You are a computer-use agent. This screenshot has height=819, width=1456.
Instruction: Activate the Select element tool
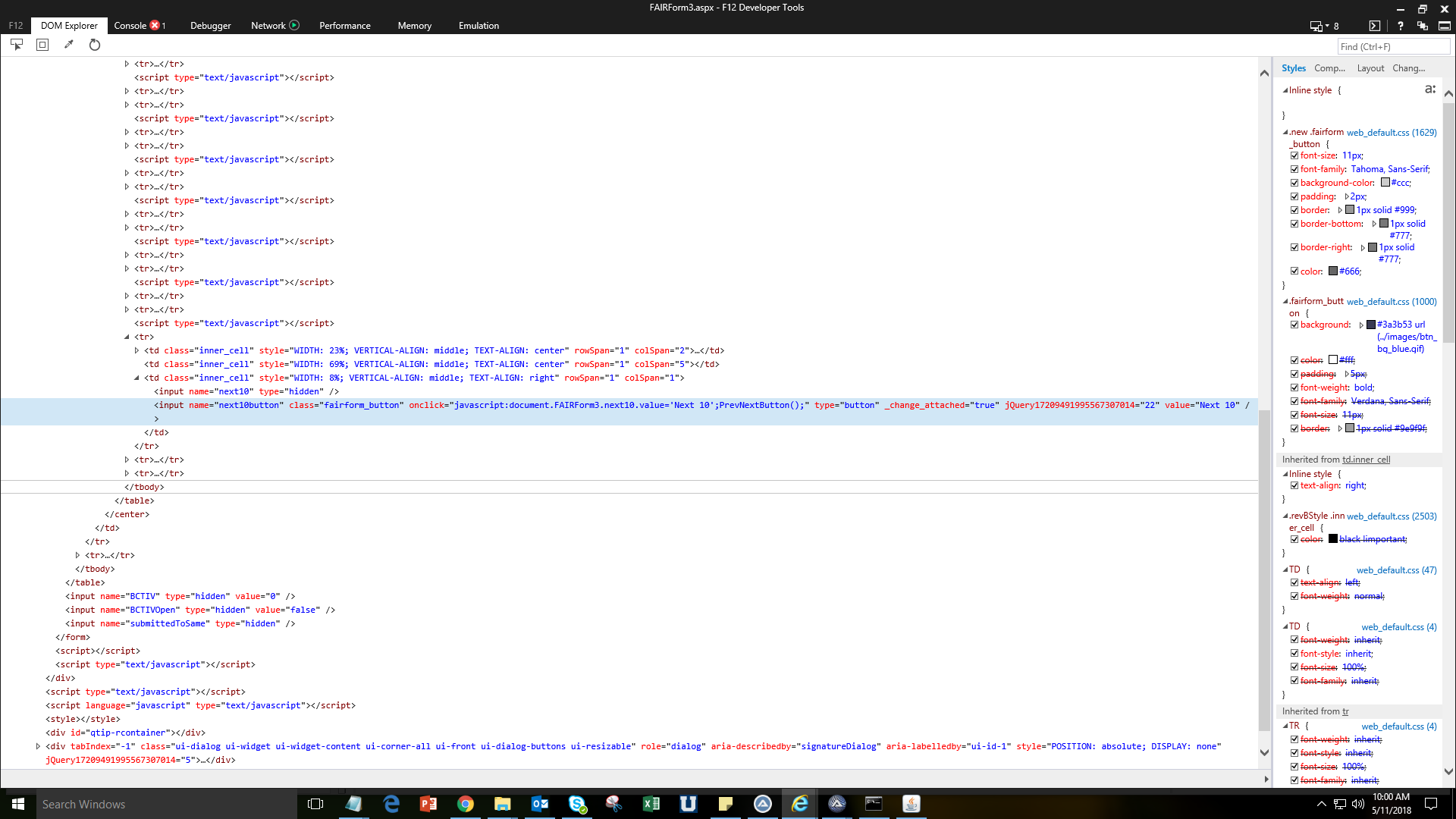coord(17,45)
